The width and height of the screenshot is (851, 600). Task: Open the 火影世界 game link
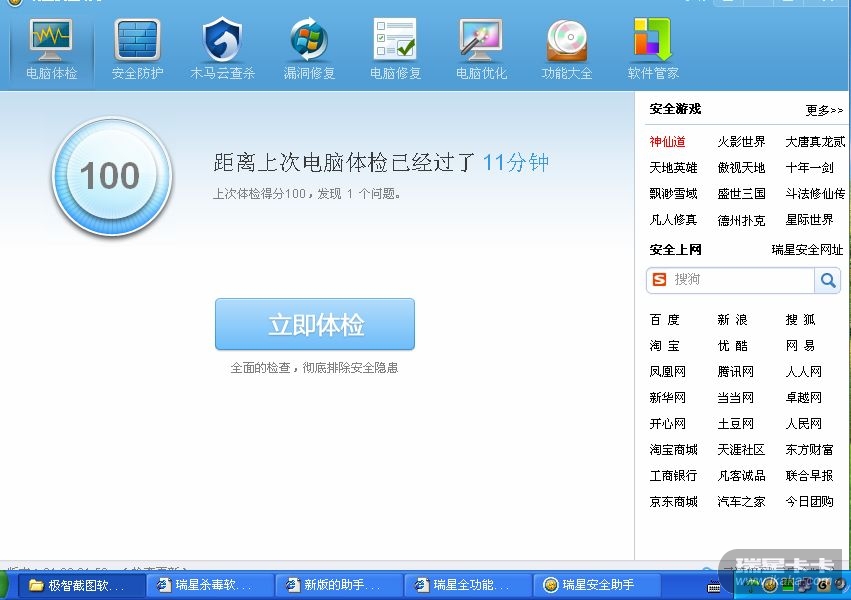(x=741, y=142)
